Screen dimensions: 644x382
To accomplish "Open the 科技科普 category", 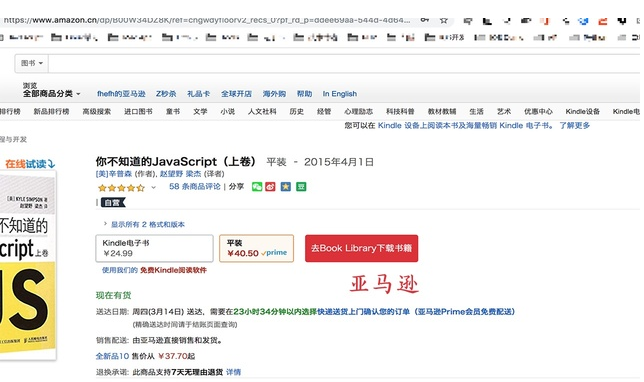I will point(400,111).
